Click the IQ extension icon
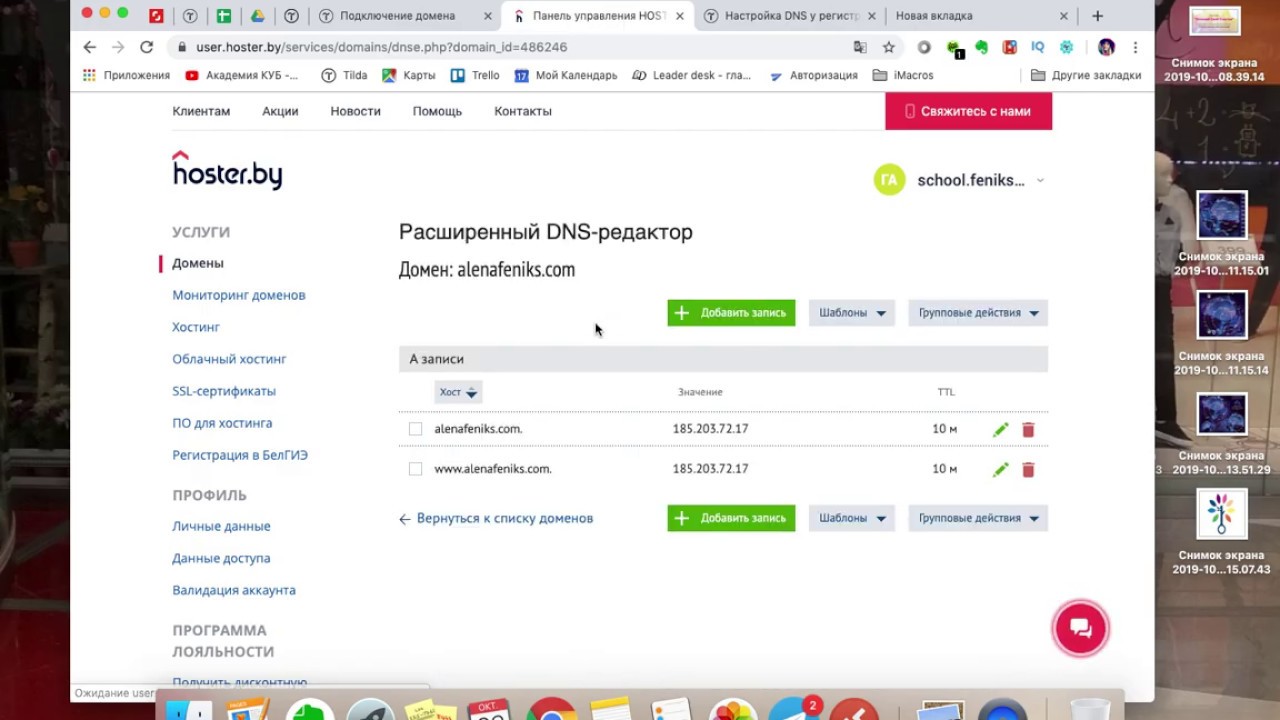This screenshot has height=720, width=1280. [x=1038, y=47]
